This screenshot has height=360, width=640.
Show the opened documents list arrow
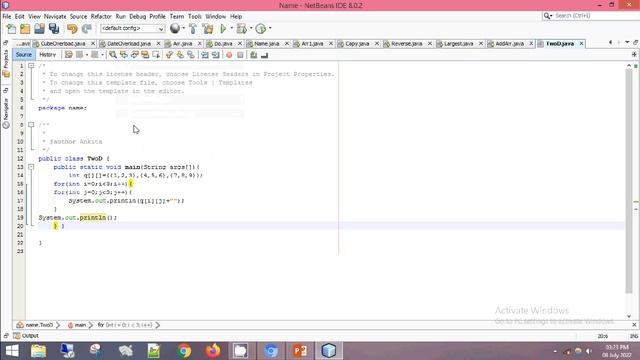[627, 42]
